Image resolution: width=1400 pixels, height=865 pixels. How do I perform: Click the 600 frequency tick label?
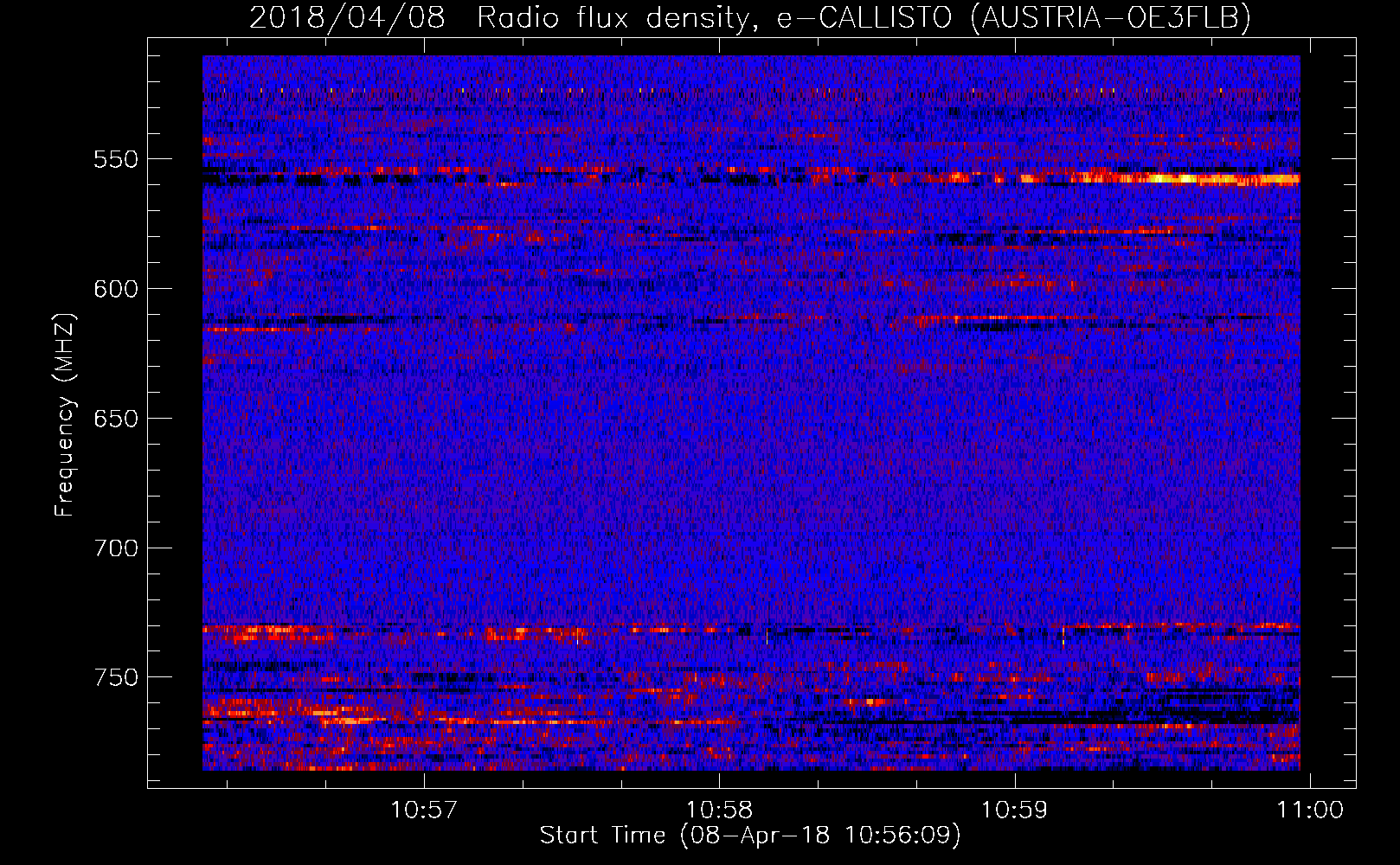pos(116,289)
